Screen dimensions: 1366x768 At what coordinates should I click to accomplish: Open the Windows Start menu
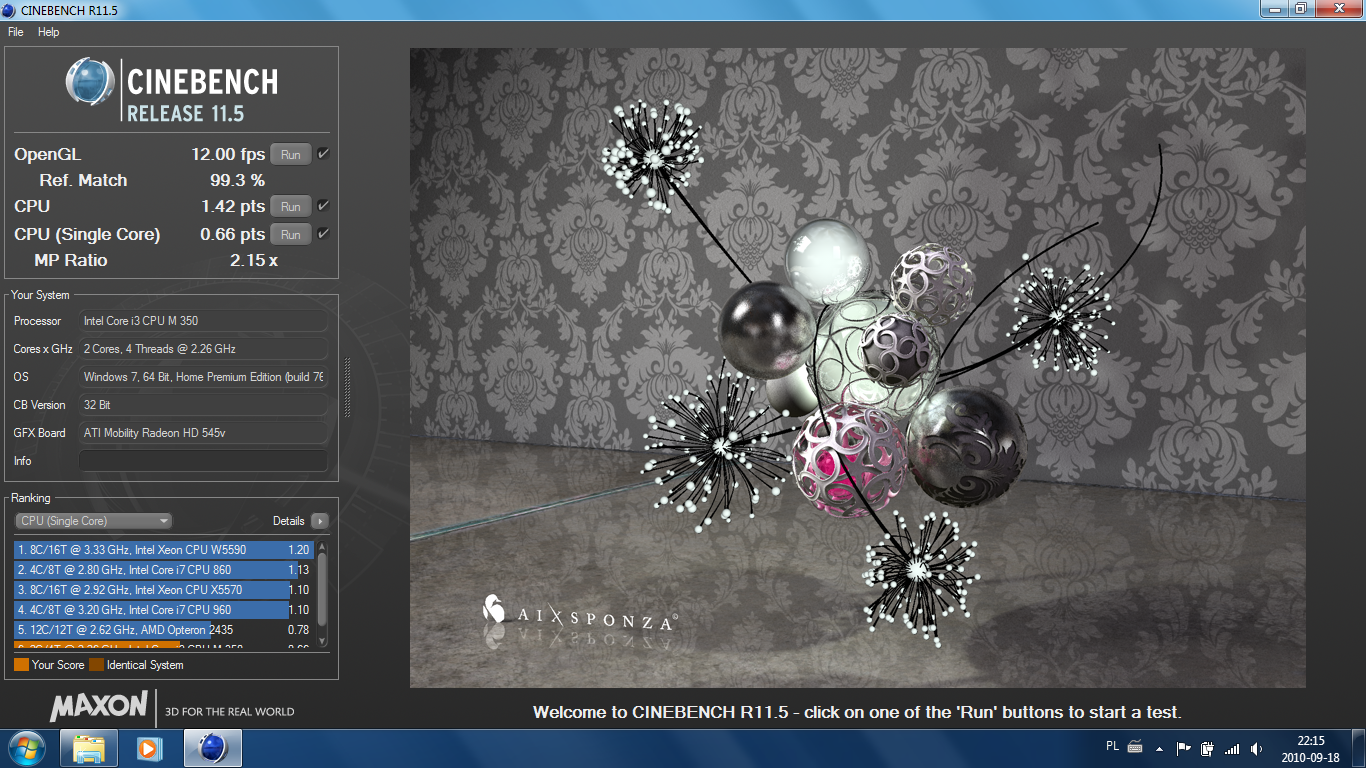[x=25, y=748]
